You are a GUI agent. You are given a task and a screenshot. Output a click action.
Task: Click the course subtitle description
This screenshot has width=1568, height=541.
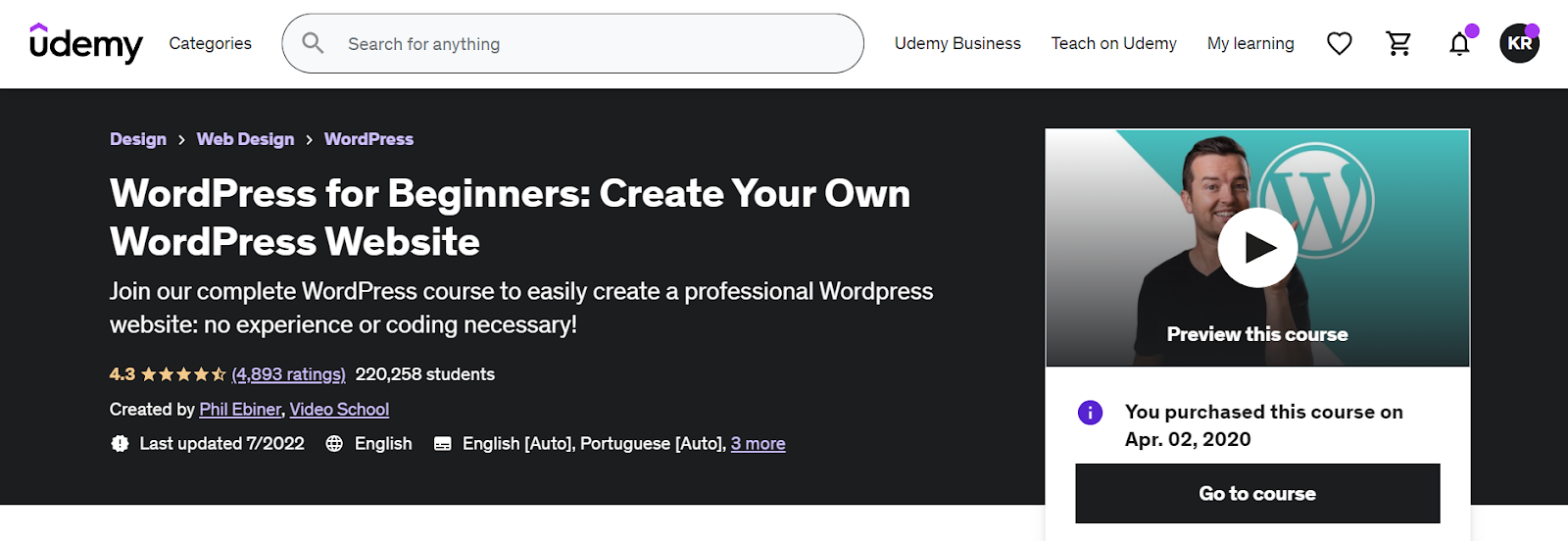521,308
